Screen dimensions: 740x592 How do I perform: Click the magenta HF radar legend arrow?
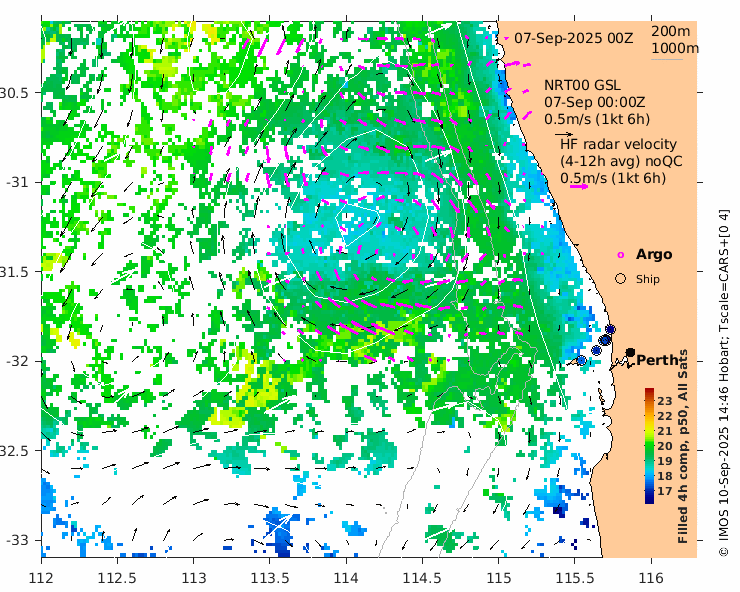point(579,186)
